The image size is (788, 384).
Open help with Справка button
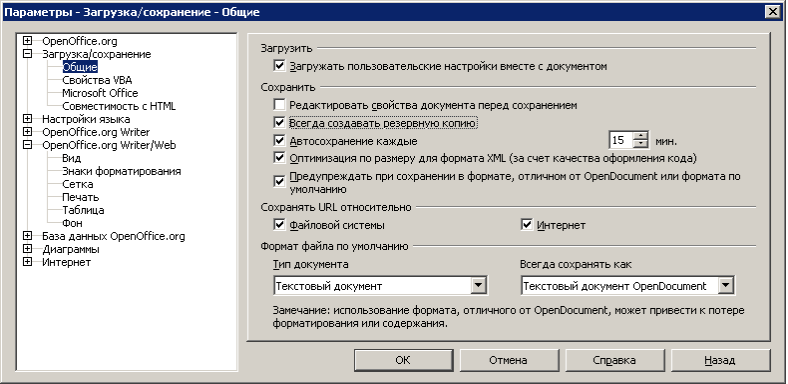click(614, 360)
